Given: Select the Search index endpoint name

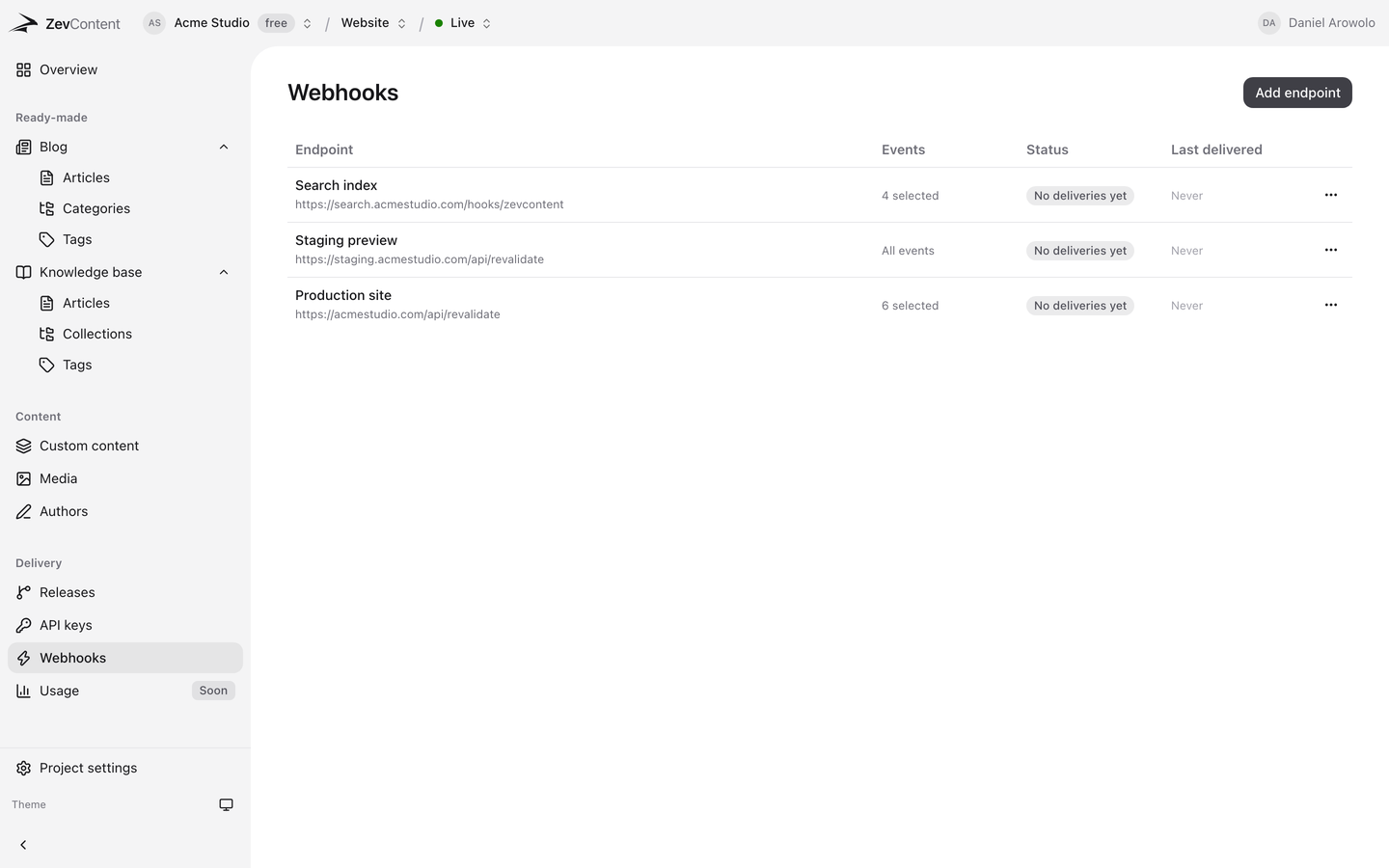Looking at the screenshot, I should 336,185.
